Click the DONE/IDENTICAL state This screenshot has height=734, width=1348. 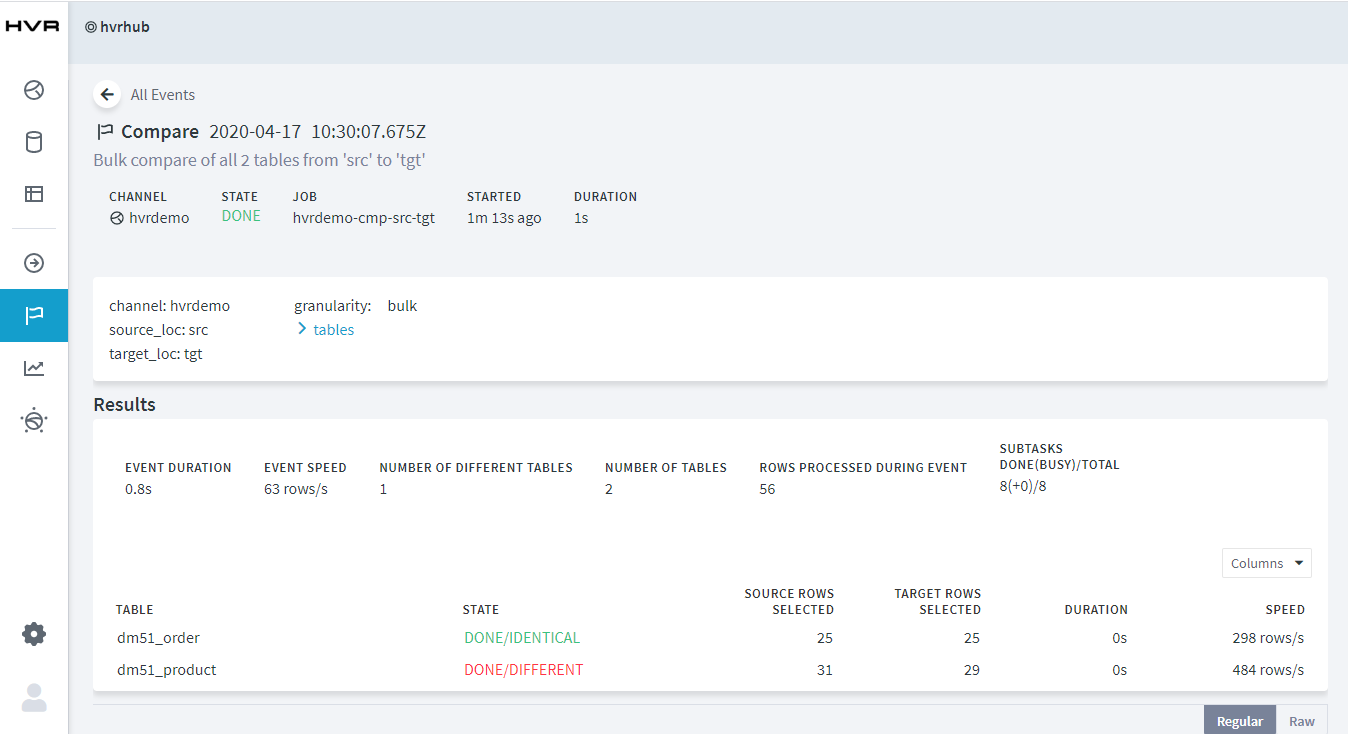522,638
